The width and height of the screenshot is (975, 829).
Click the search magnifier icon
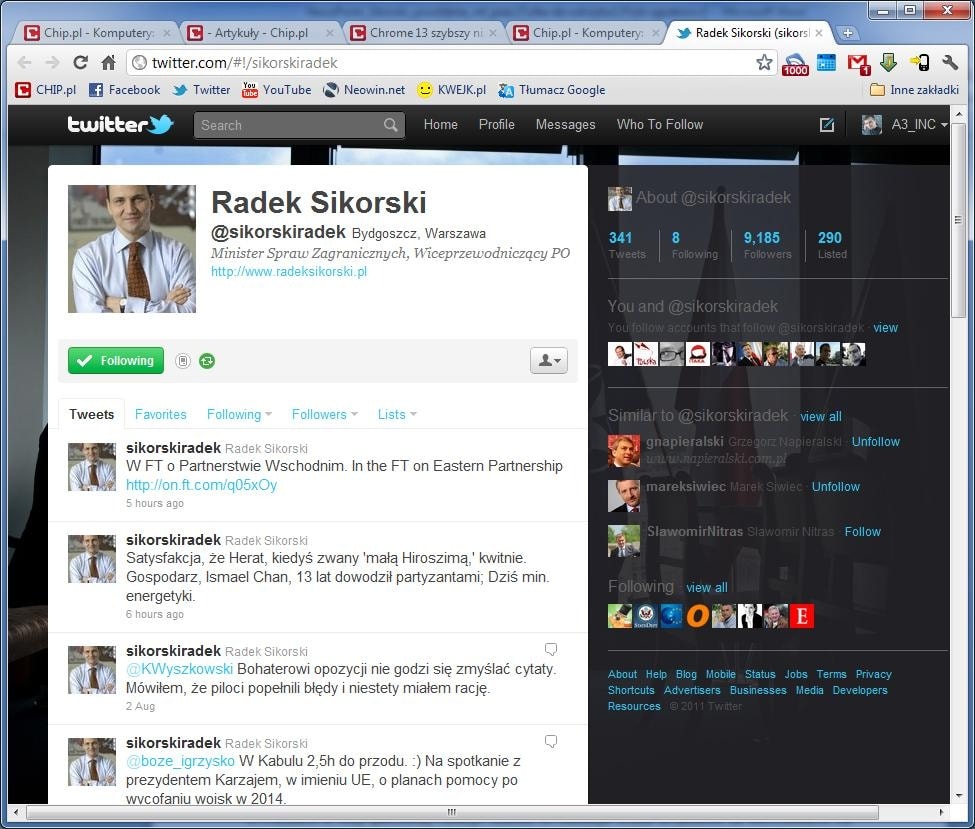click(x=390, y=125)
